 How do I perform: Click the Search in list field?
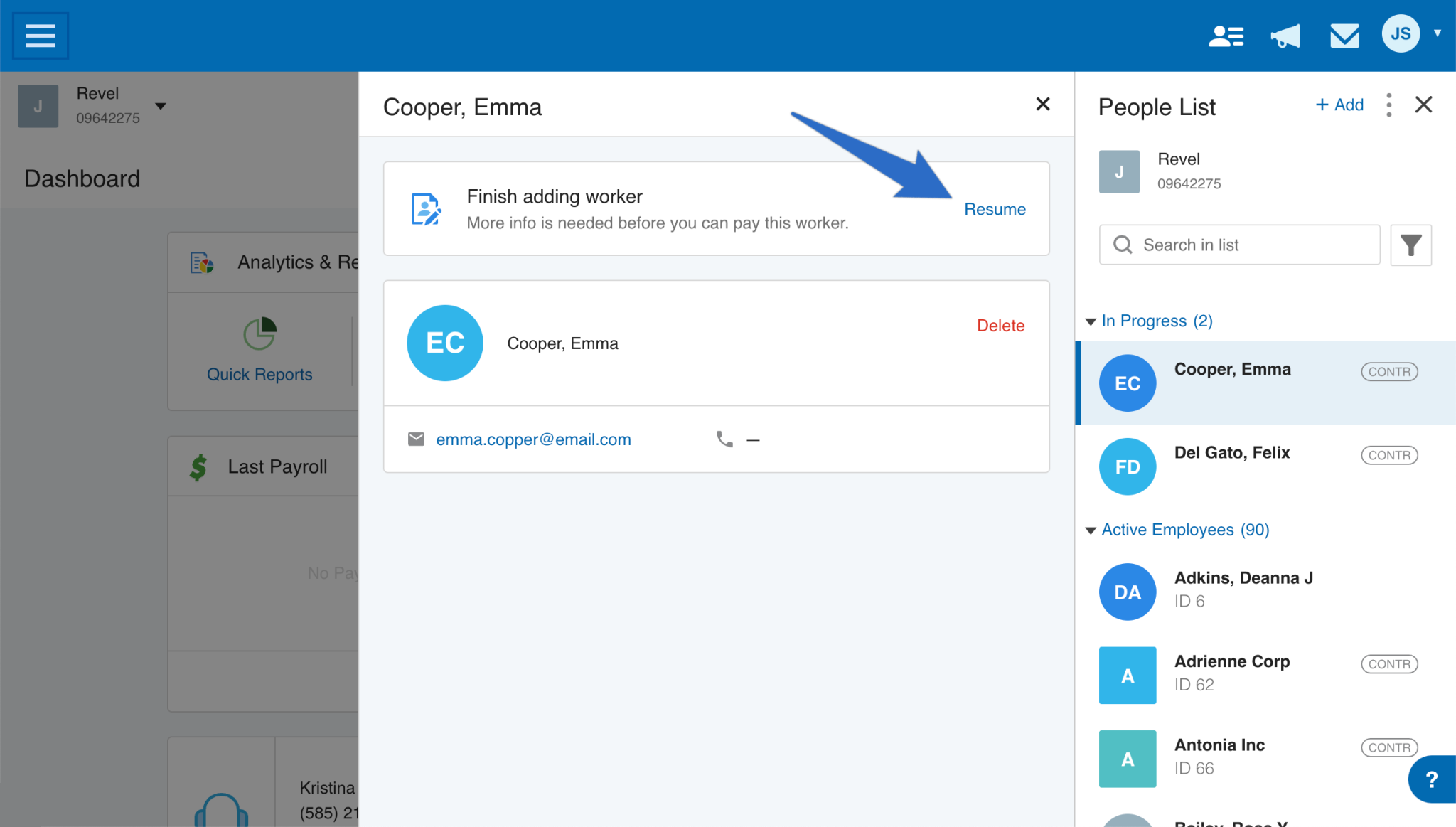point(1239,245)
